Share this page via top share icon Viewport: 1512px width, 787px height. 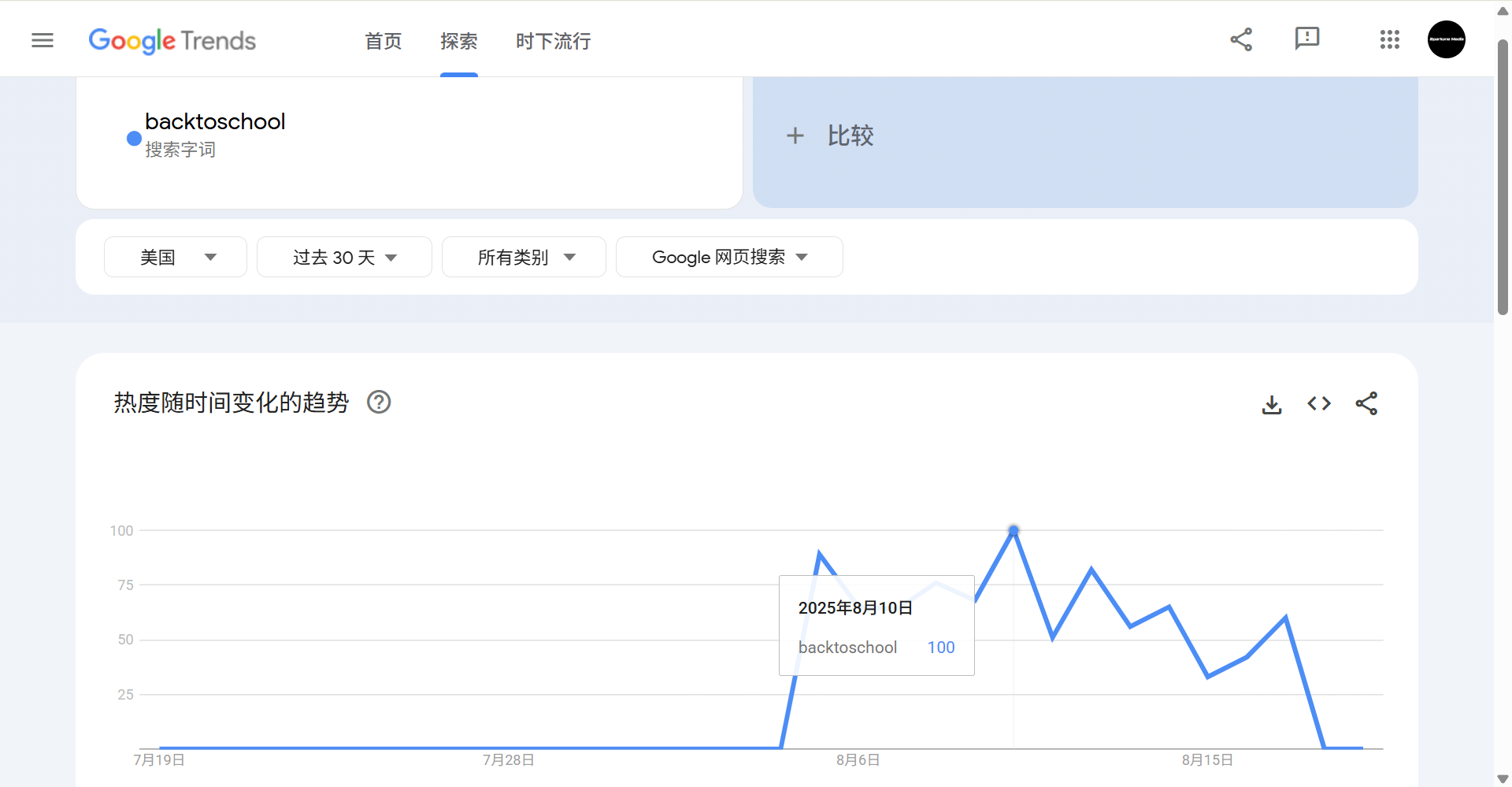pos(1241,39)
